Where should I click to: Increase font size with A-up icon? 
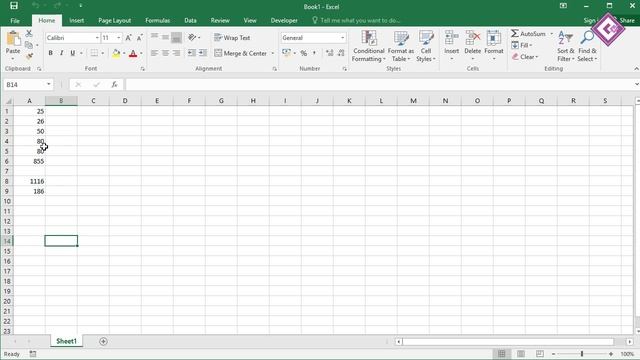(x=128, y=38)
